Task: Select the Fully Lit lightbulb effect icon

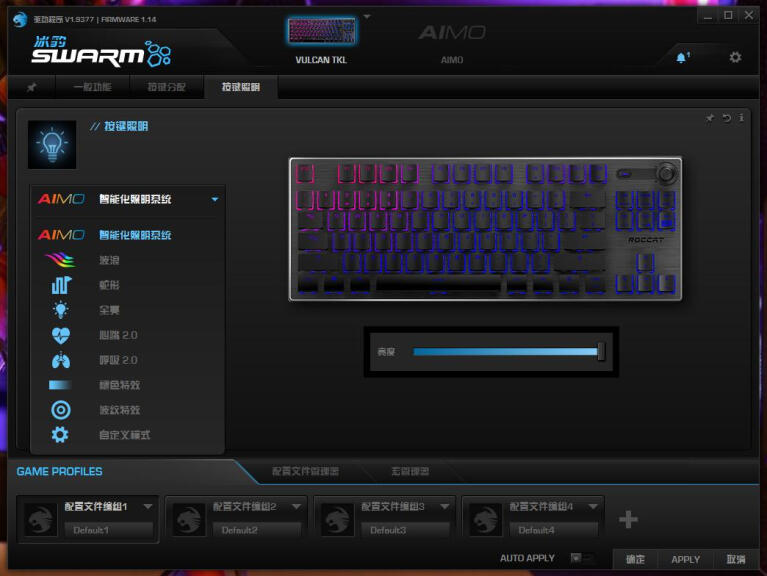Action: point(60,310)
